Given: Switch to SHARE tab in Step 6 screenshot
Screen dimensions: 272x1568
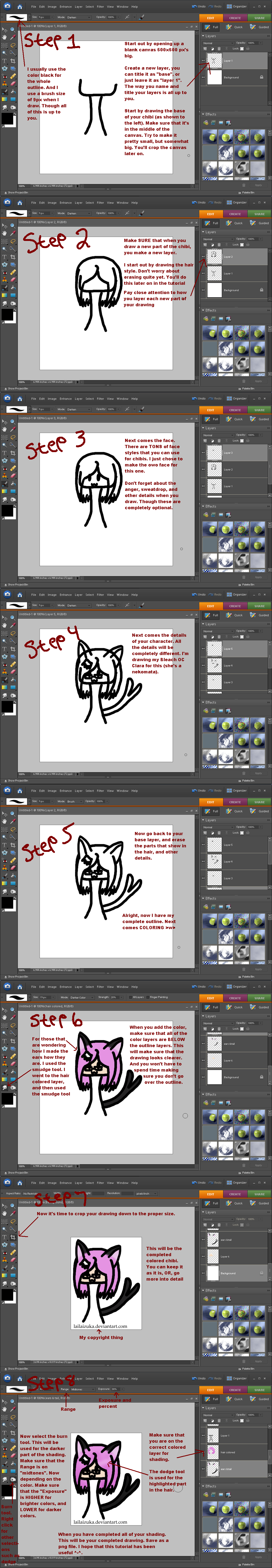Looking at the screenshot, I should (259, 998).
